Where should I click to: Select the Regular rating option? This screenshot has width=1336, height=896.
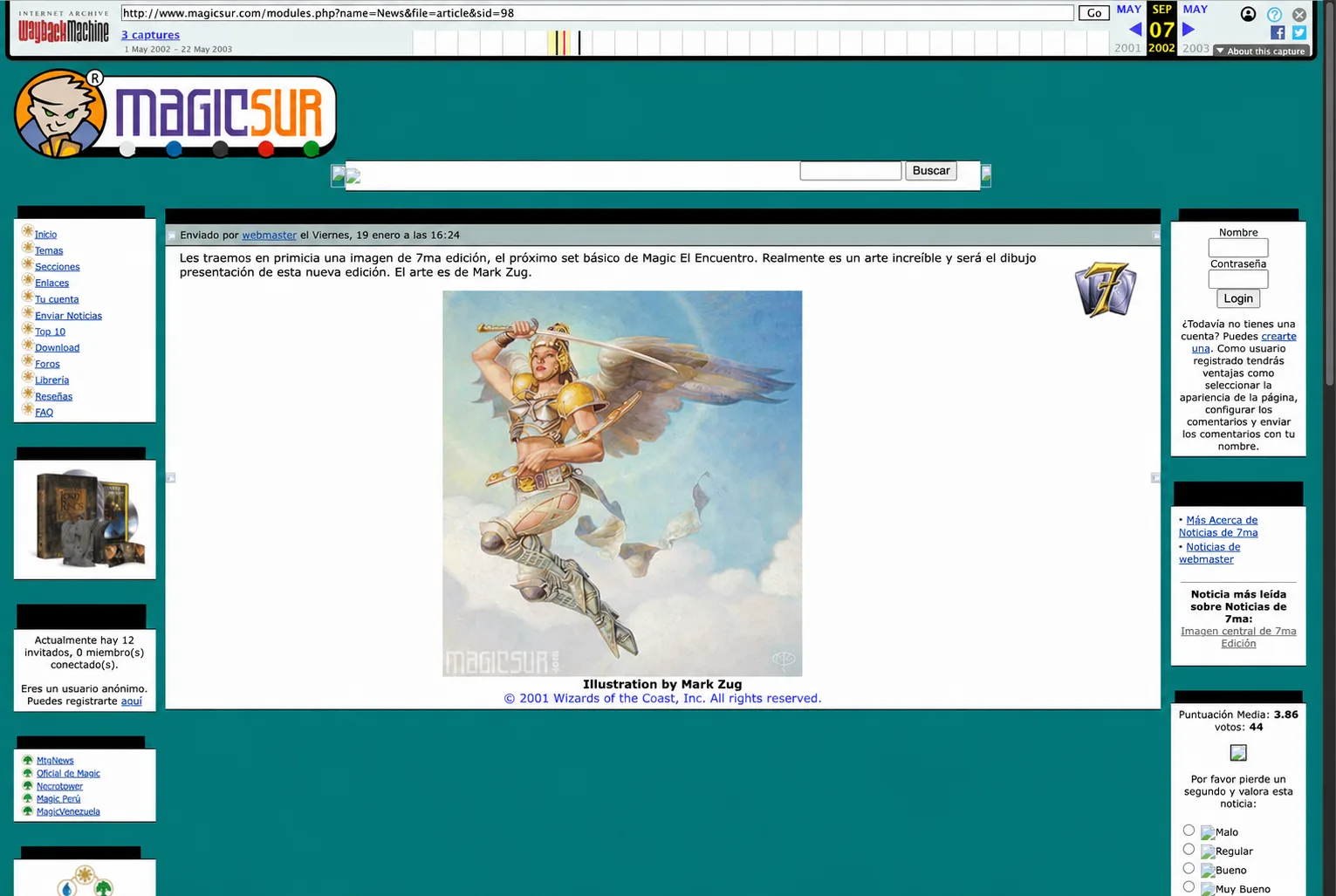[x=1189, y=849]
